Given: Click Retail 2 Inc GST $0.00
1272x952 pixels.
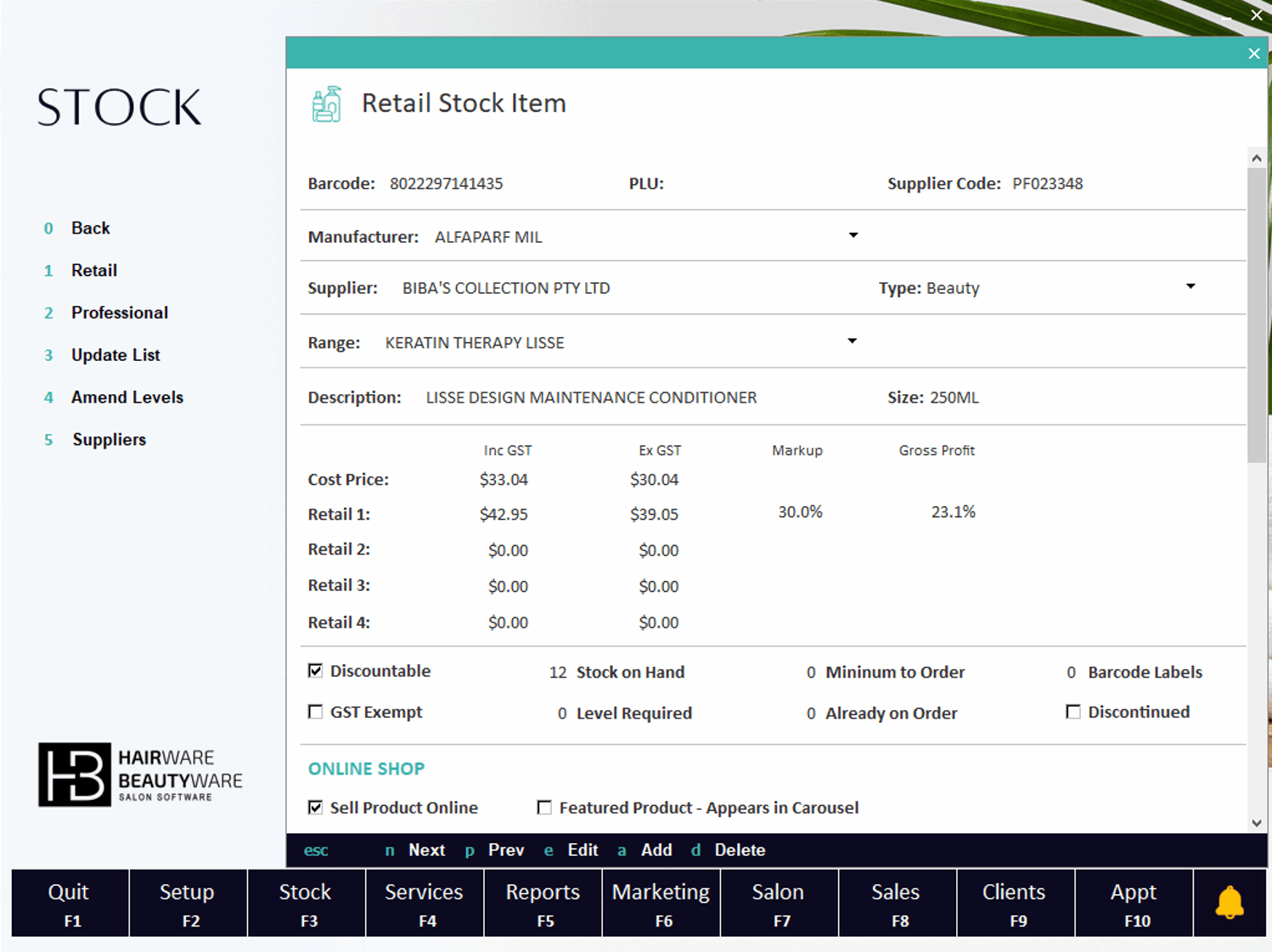Looking at the screenshot, I should pyautogui.click(x=508, y=550).
